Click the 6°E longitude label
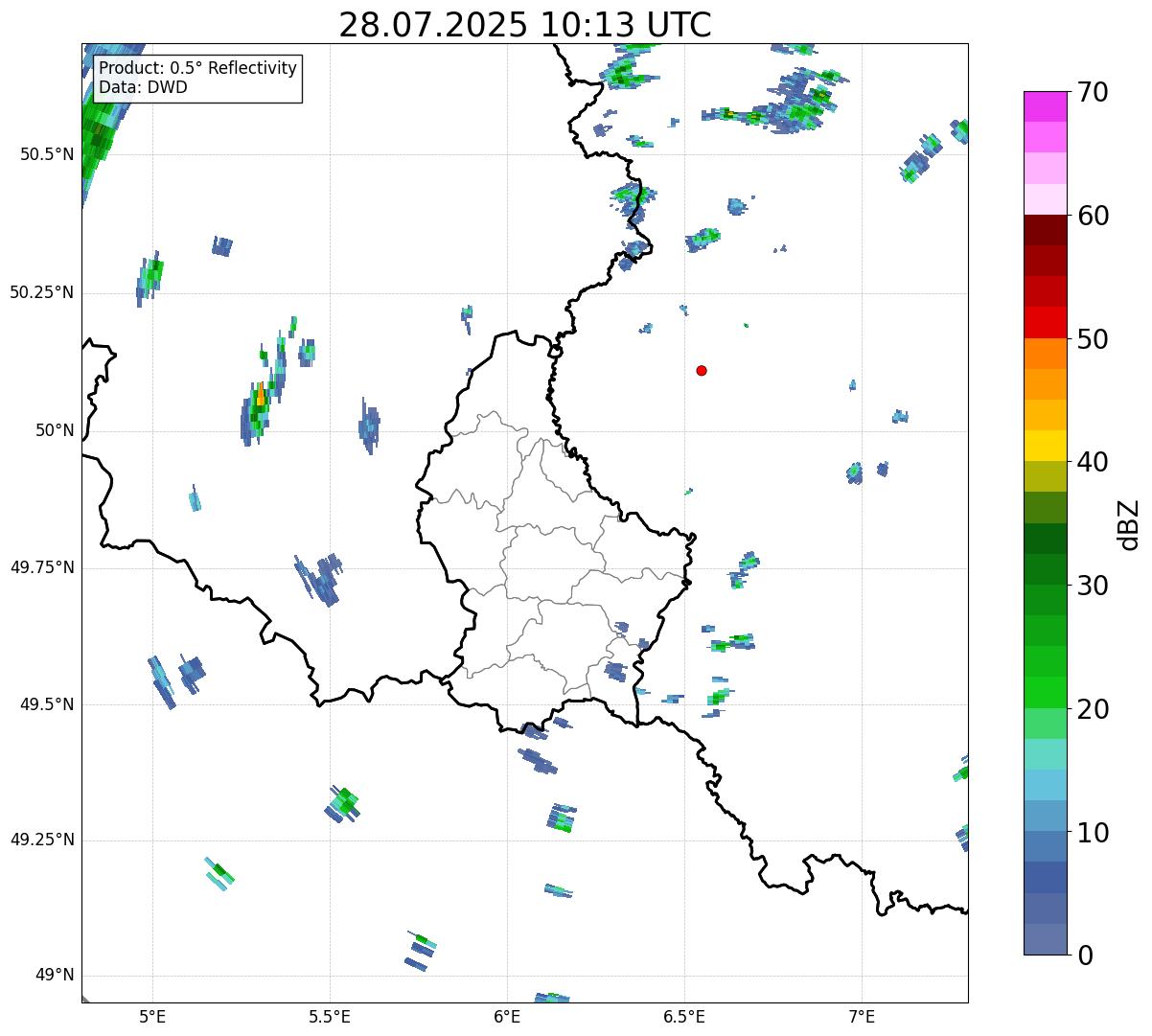The image size is (1152, 1036). coord(507,1017)
